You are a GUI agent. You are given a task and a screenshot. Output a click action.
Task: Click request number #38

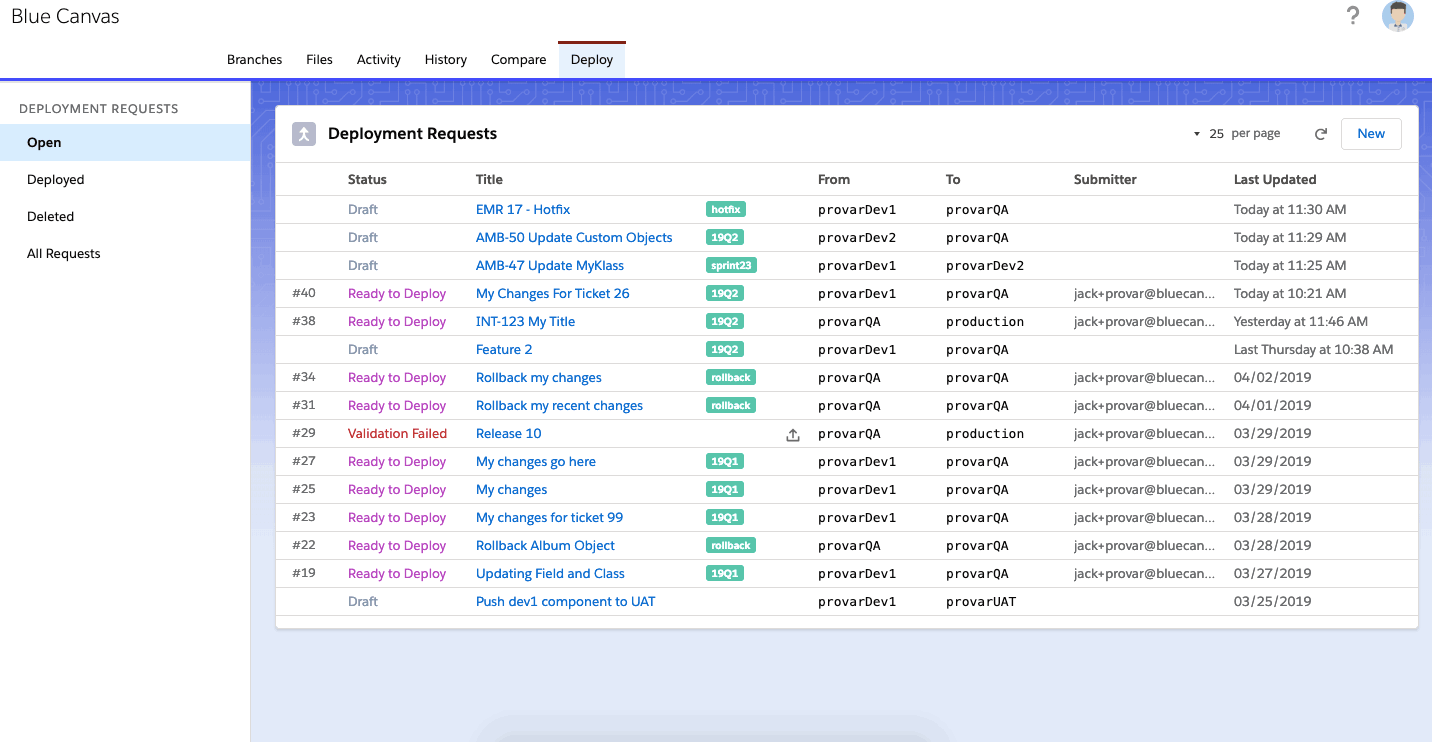[x=304, y=322]
